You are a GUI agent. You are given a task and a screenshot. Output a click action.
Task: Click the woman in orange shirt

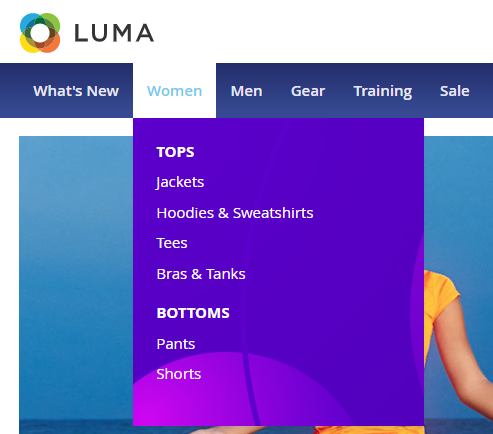click(458, 350)
